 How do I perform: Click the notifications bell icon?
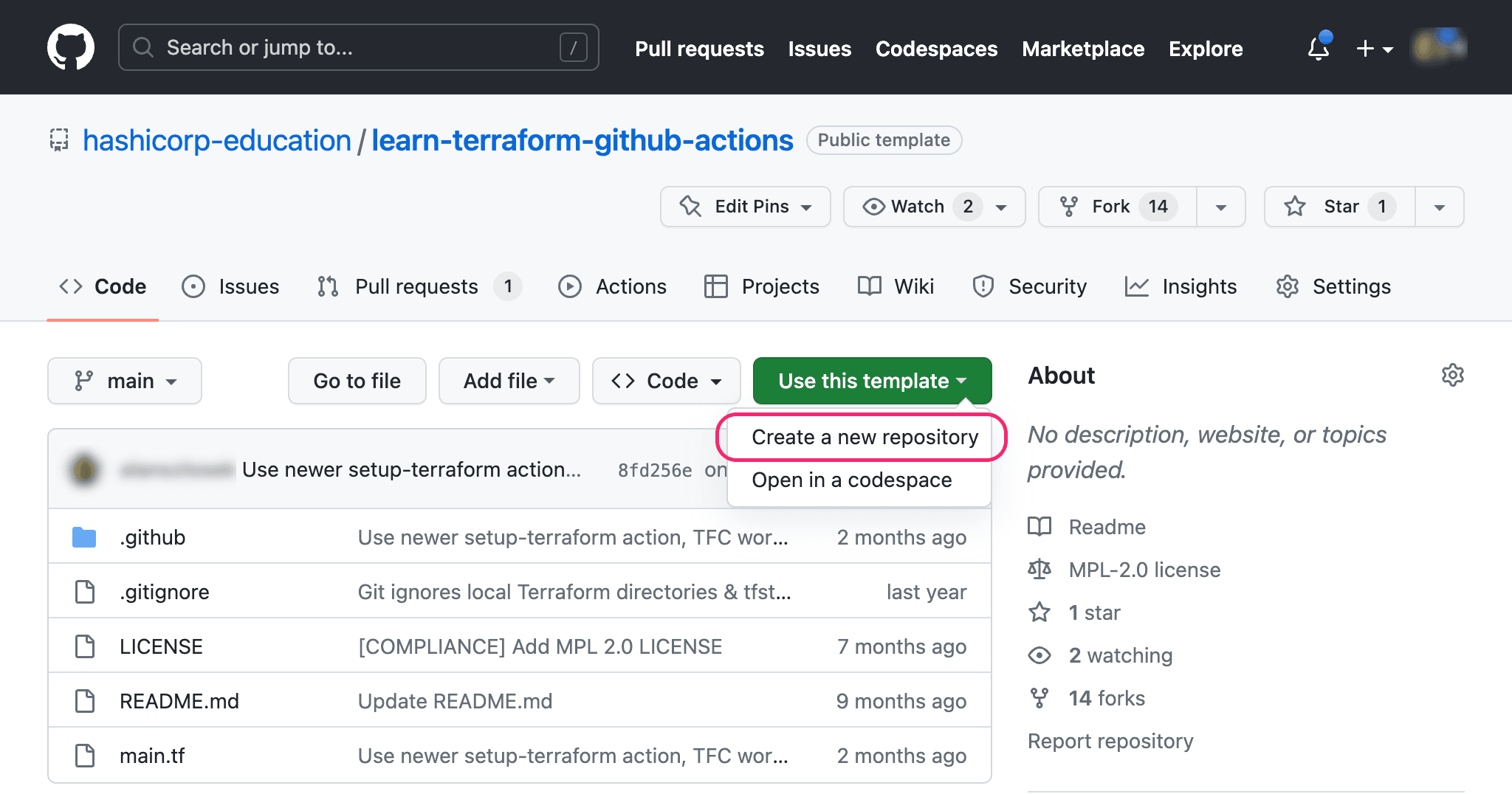1319,48
